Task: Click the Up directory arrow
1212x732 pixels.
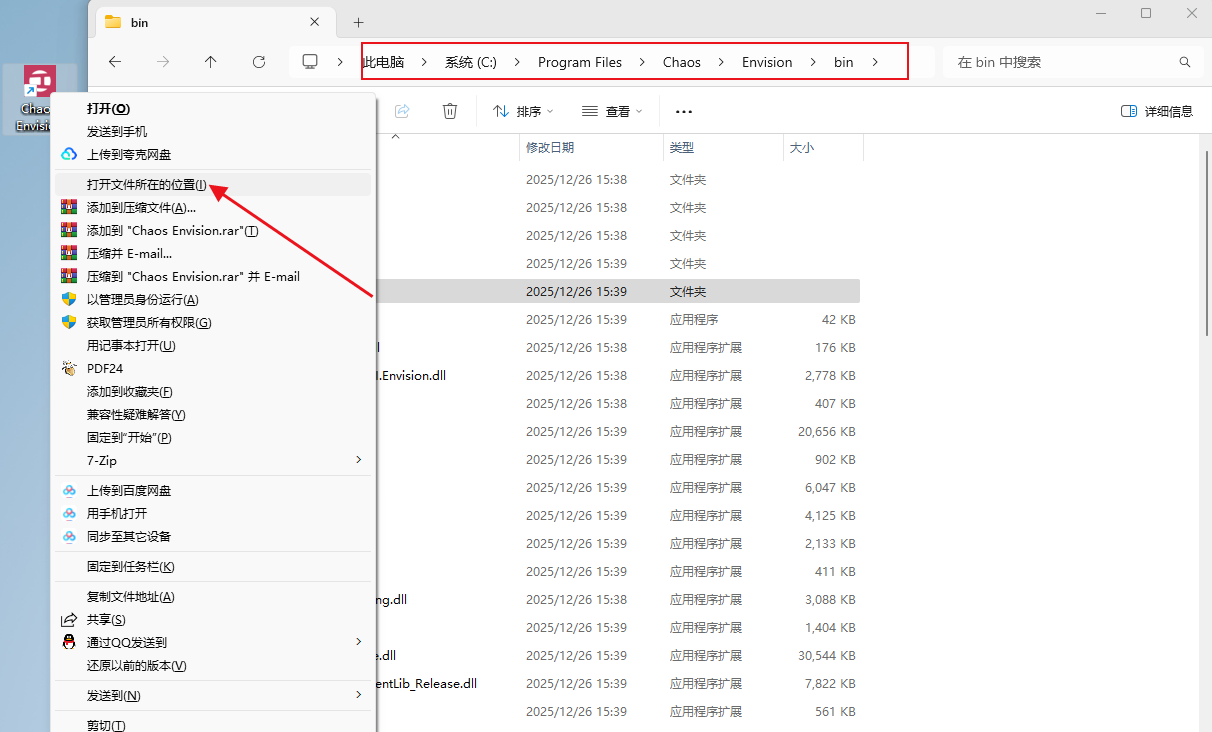Action: [x=210, y=62]
